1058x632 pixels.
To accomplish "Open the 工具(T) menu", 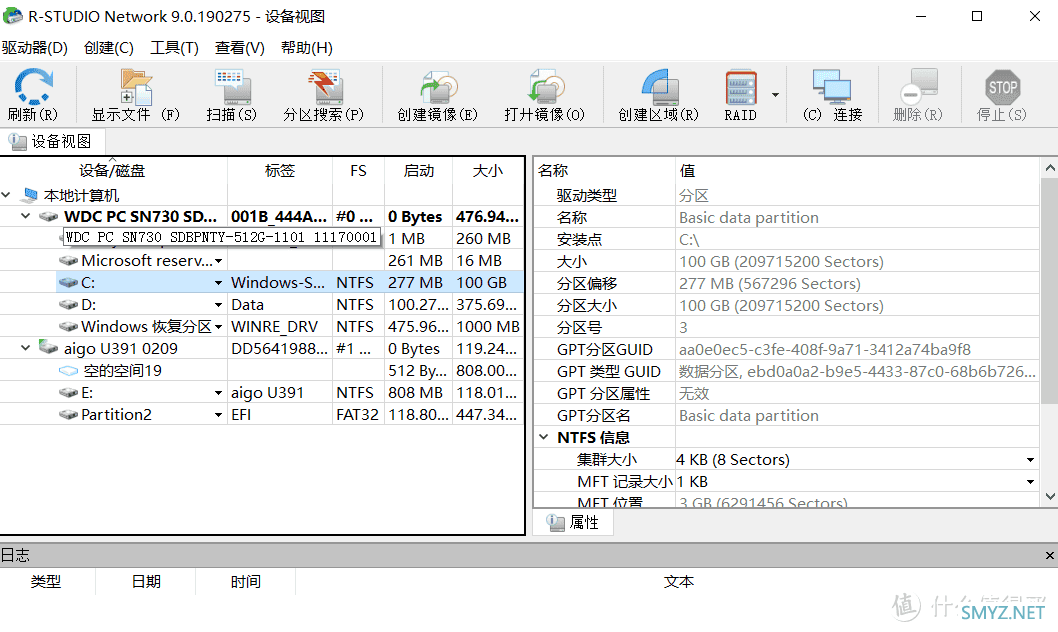I will pyautogui.click(x=174, y=48).
